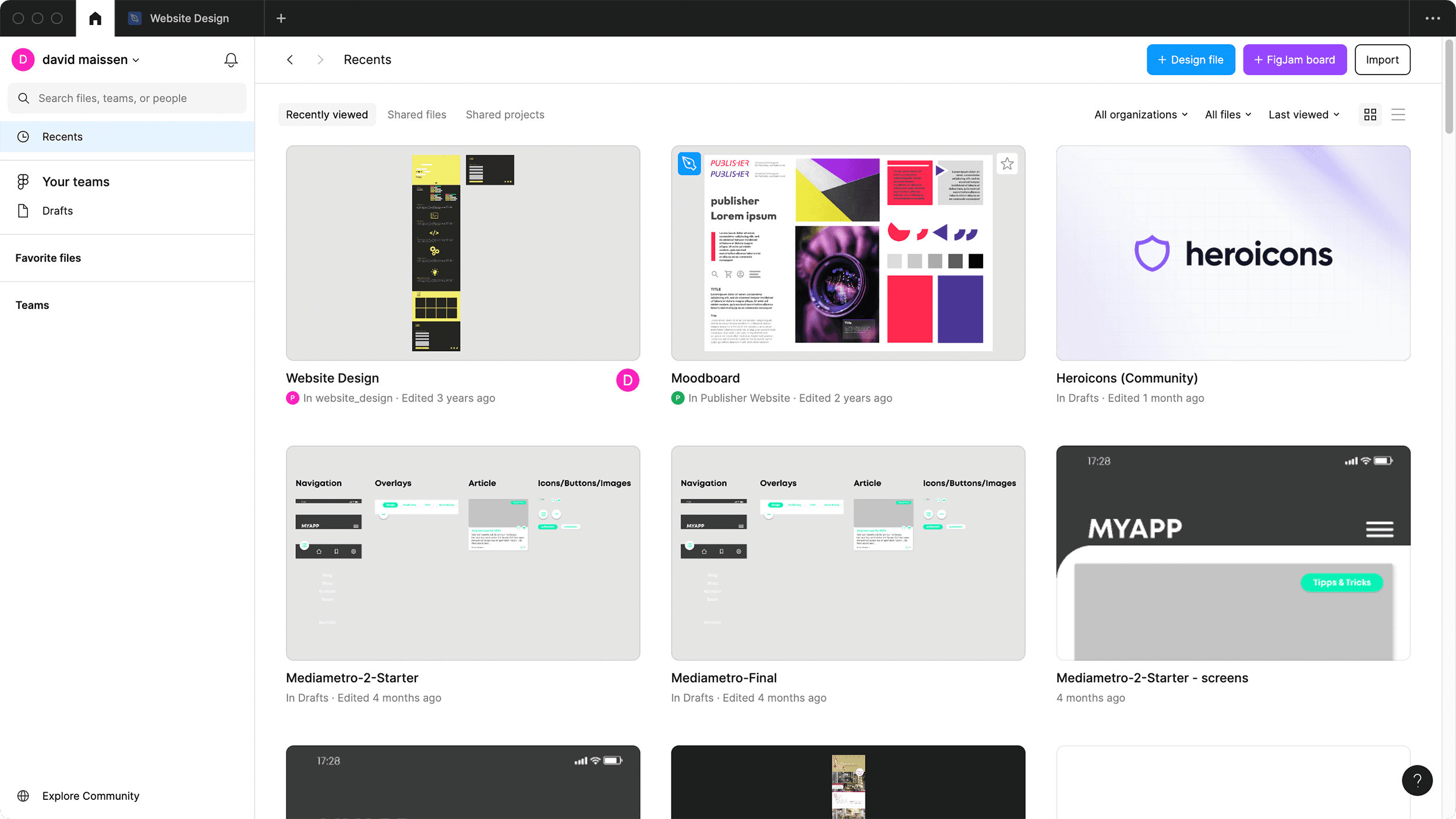Screen dimensions: 1456x819
Task: Click the Heroicons (Community) file name
Action: tap(1127, 378)
